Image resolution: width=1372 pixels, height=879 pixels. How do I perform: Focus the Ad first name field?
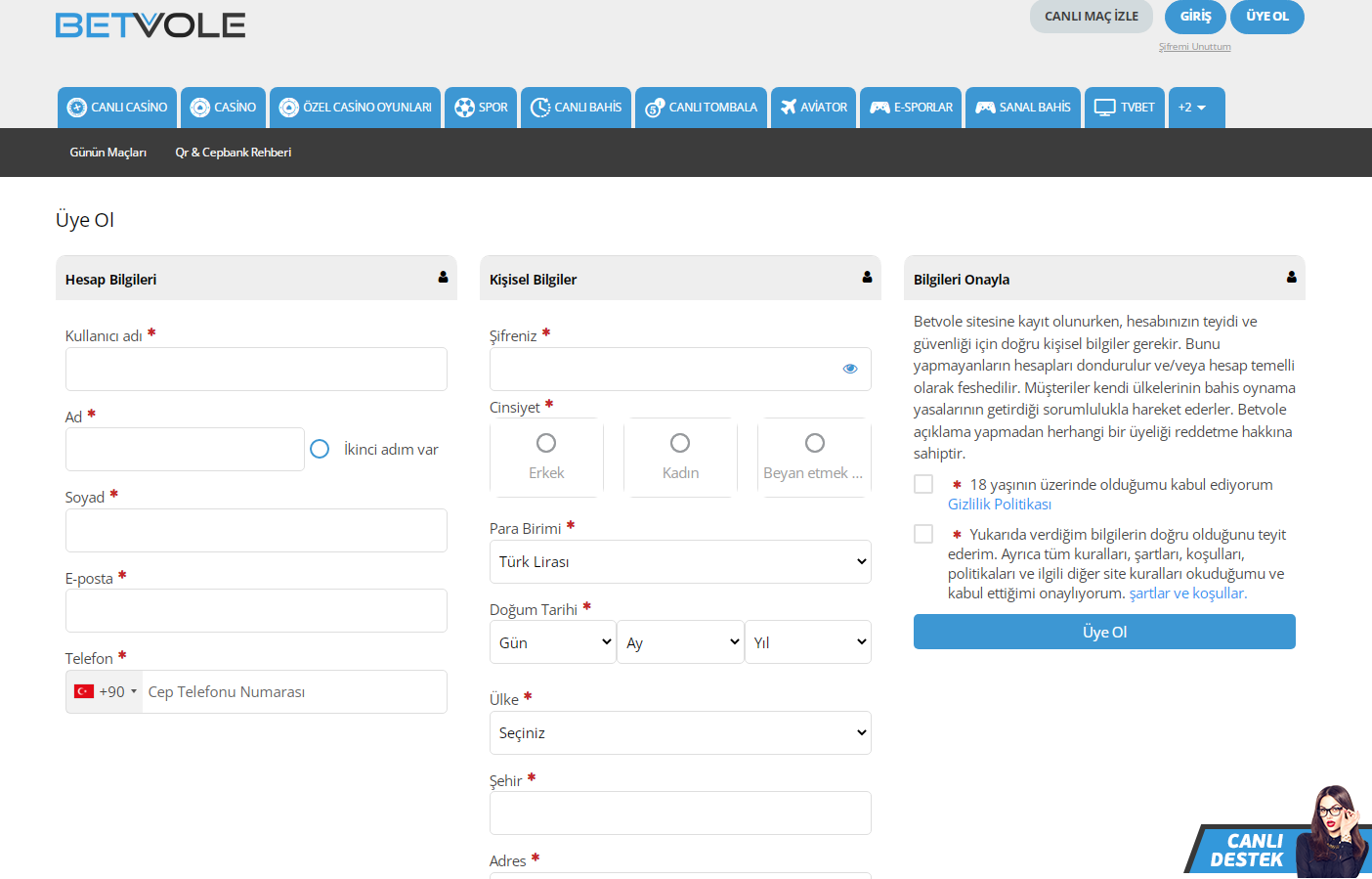click(185, 449)
